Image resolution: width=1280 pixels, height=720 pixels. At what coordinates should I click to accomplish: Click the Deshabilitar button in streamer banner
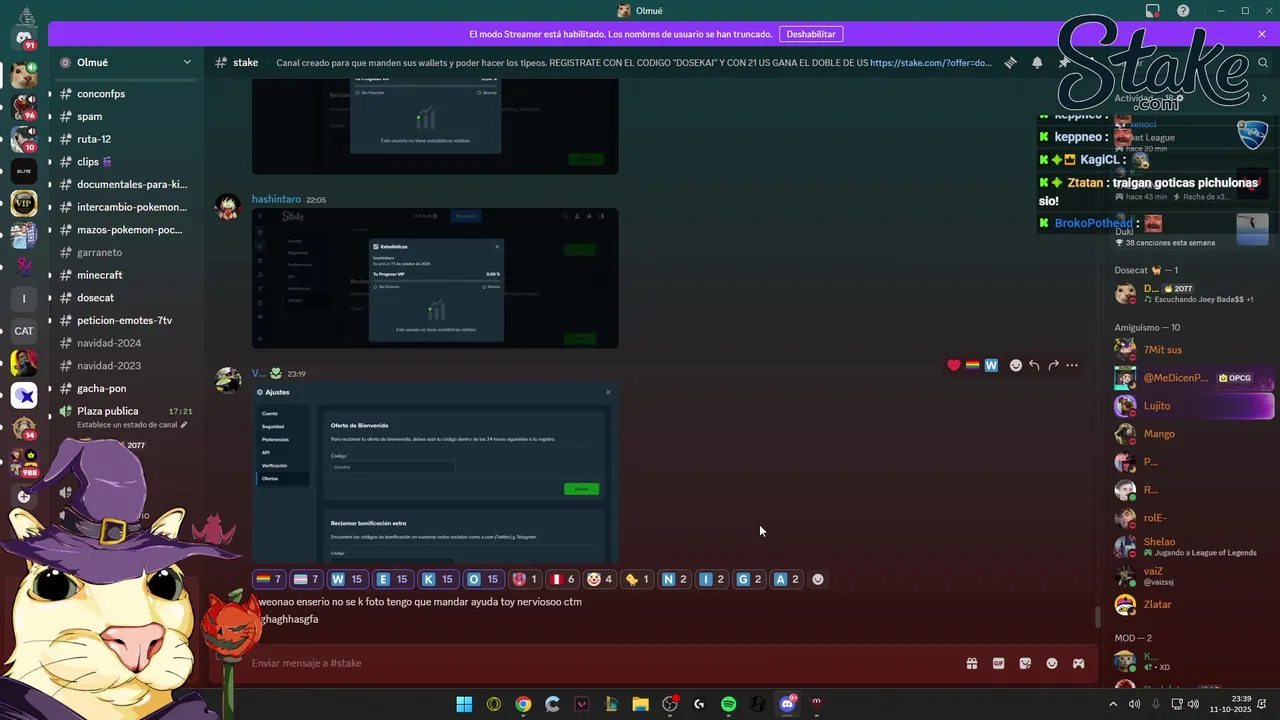coord(810,34)
